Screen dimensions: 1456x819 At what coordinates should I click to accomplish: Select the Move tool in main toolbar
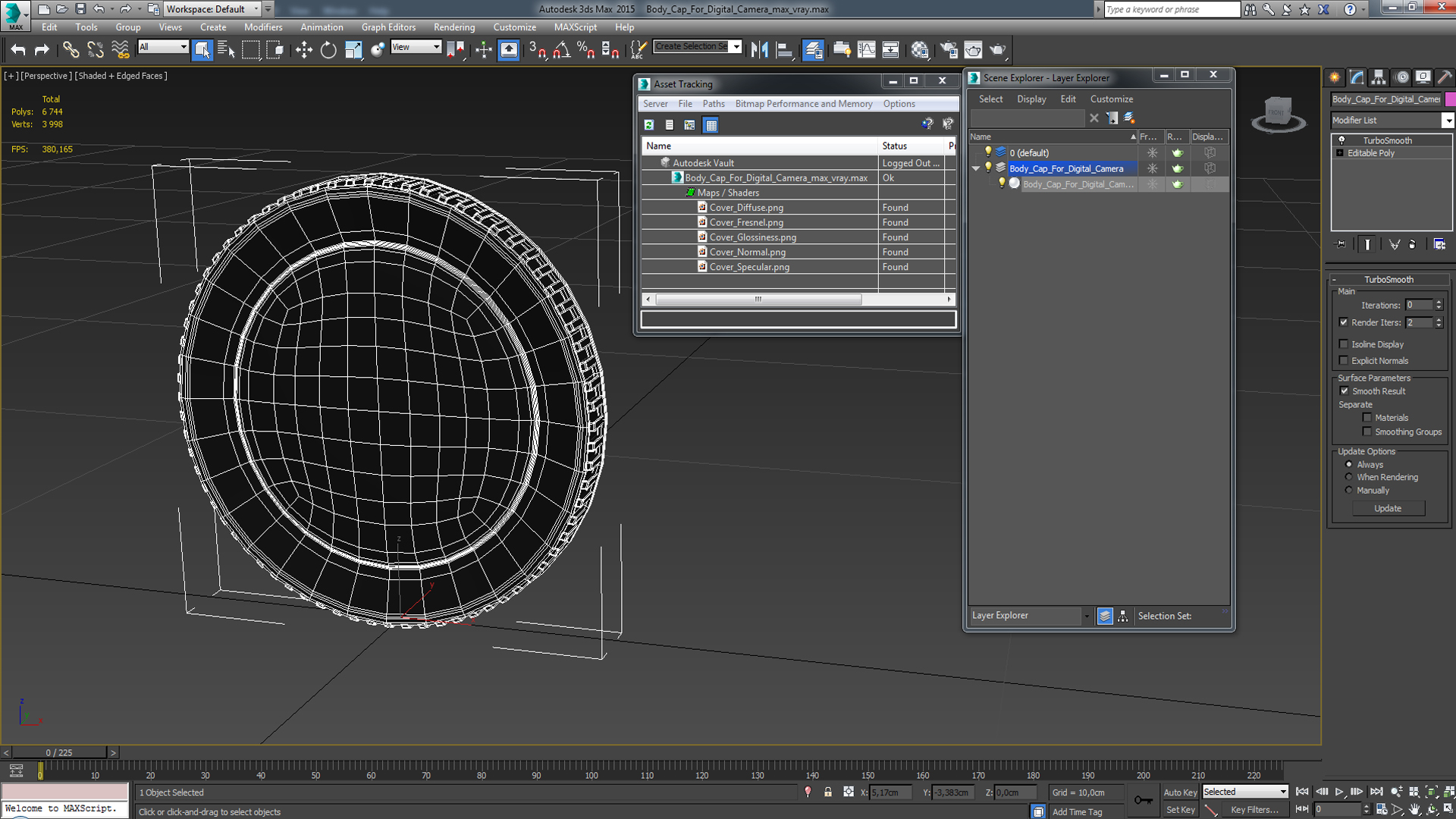pos(304,50)
